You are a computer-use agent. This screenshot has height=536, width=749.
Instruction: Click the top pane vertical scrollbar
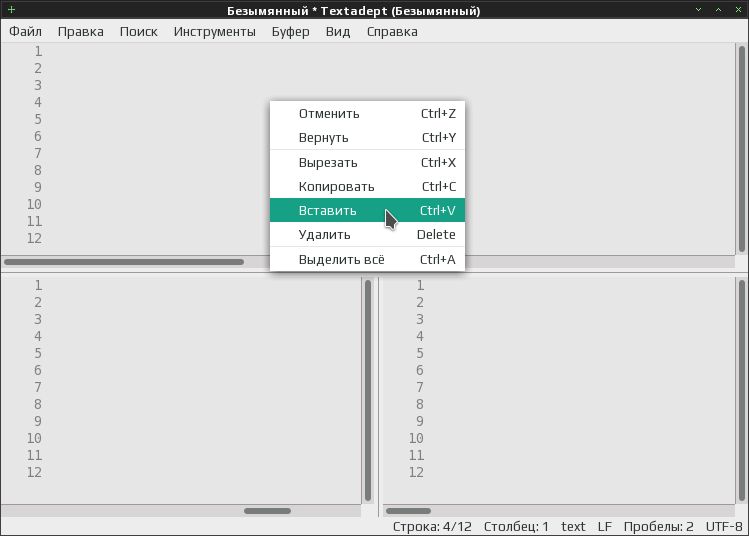tap(741, 149)
